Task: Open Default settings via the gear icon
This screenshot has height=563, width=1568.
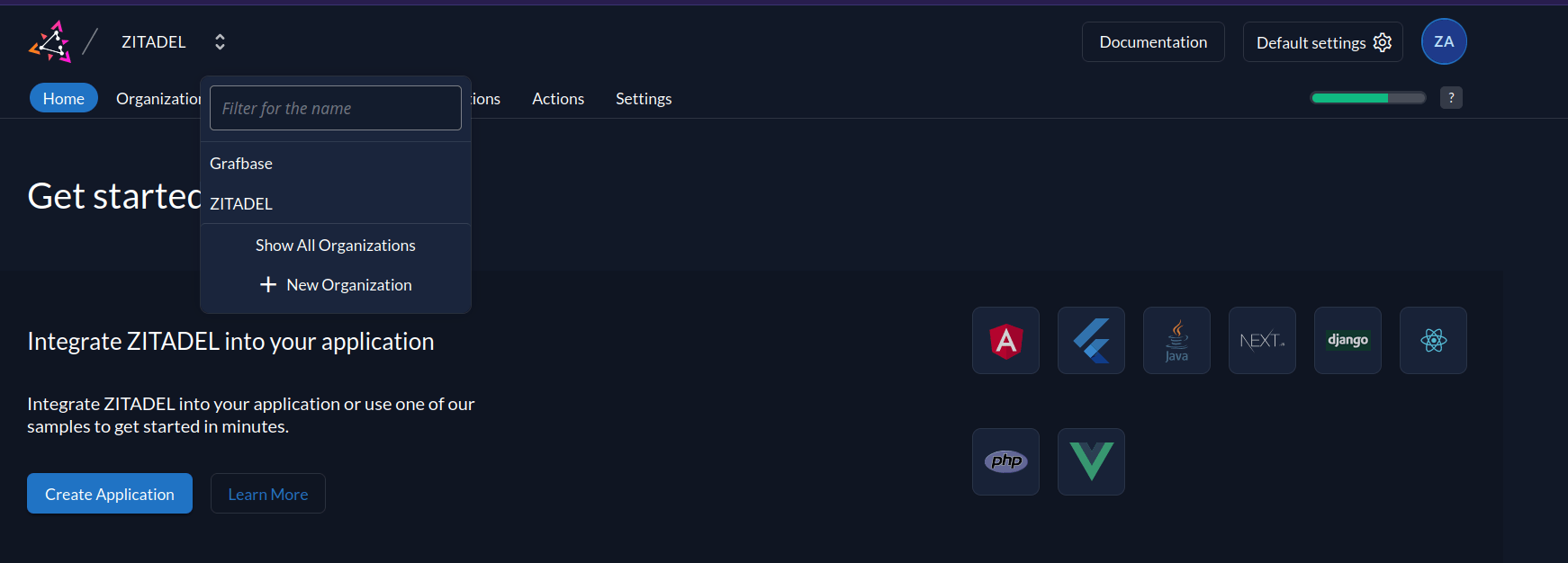Action: pos(1383,41)
